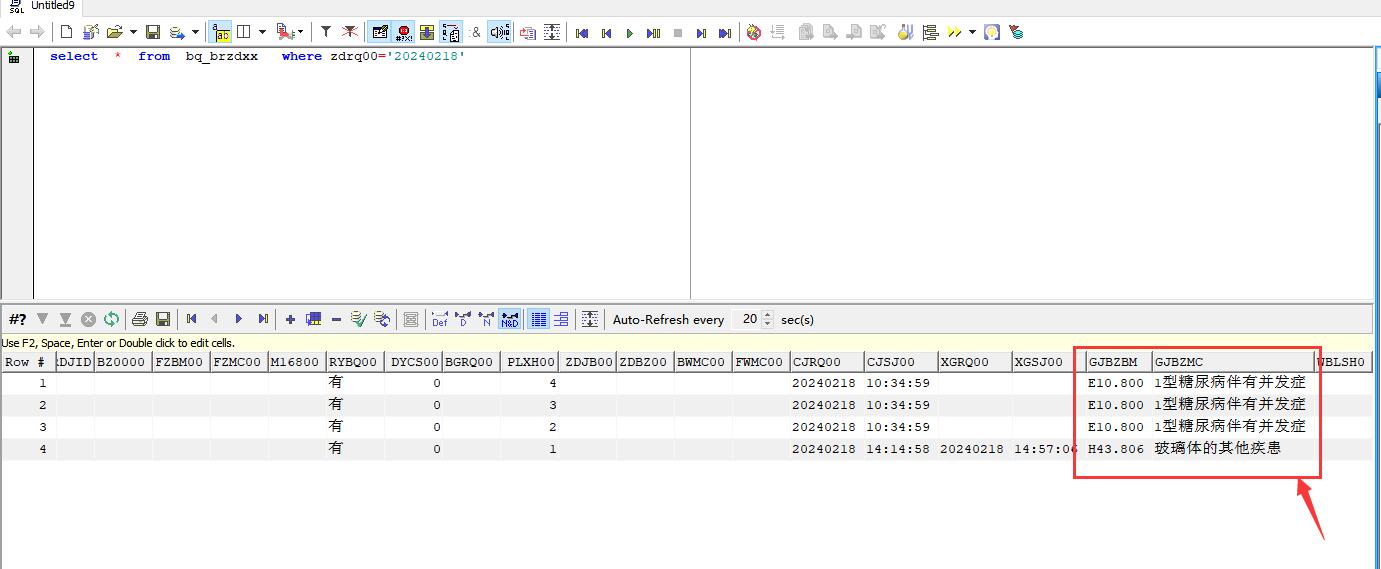This screenshot has height=569, width=1381.
Task: Open the dropdown arrow next to the open folder icon
Action: tap(133, 32)
